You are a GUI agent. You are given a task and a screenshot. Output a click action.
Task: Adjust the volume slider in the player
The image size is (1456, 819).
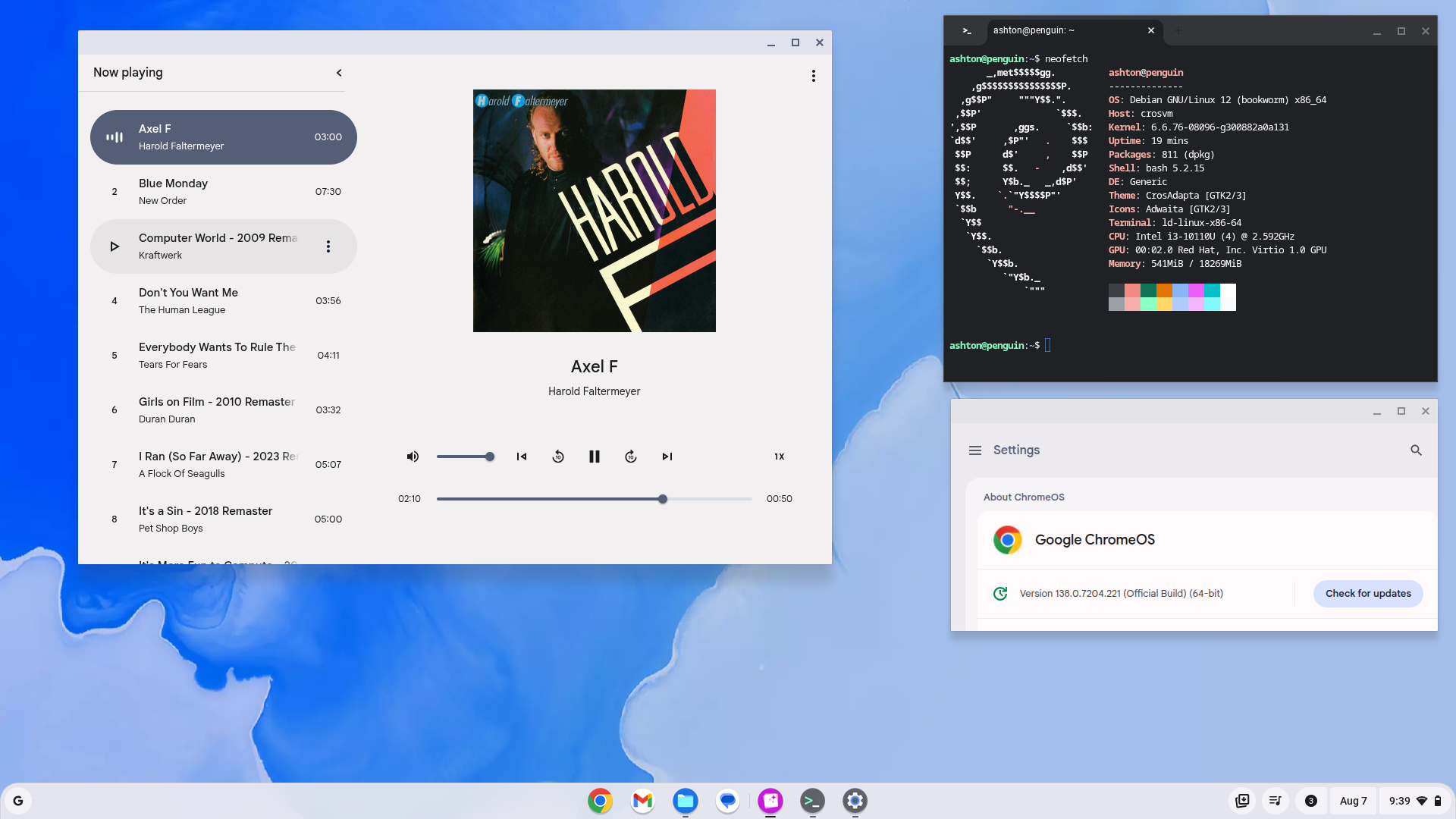466,457
